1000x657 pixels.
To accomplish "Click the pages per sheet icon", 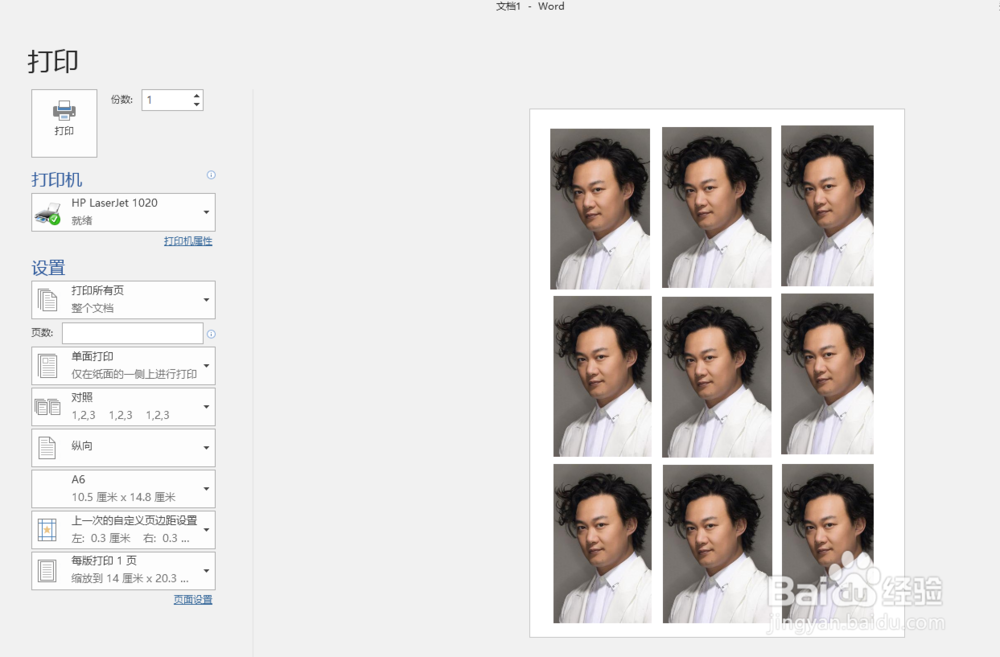I will [47, 570].
